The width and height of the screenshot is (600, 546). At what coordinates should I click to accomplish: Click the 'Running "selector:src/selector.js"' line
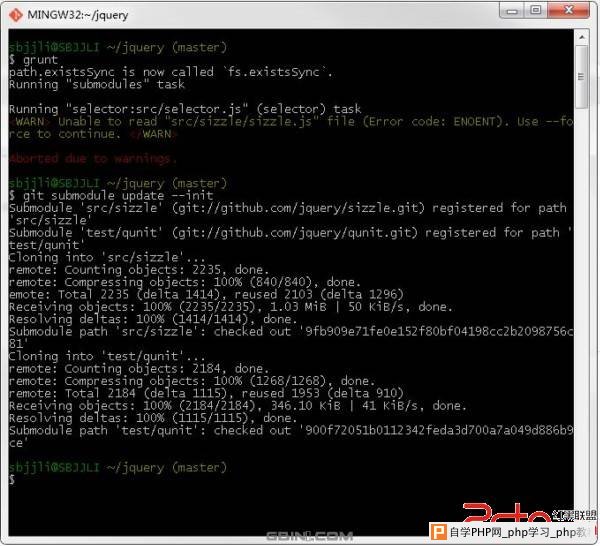tap(185, 109)
